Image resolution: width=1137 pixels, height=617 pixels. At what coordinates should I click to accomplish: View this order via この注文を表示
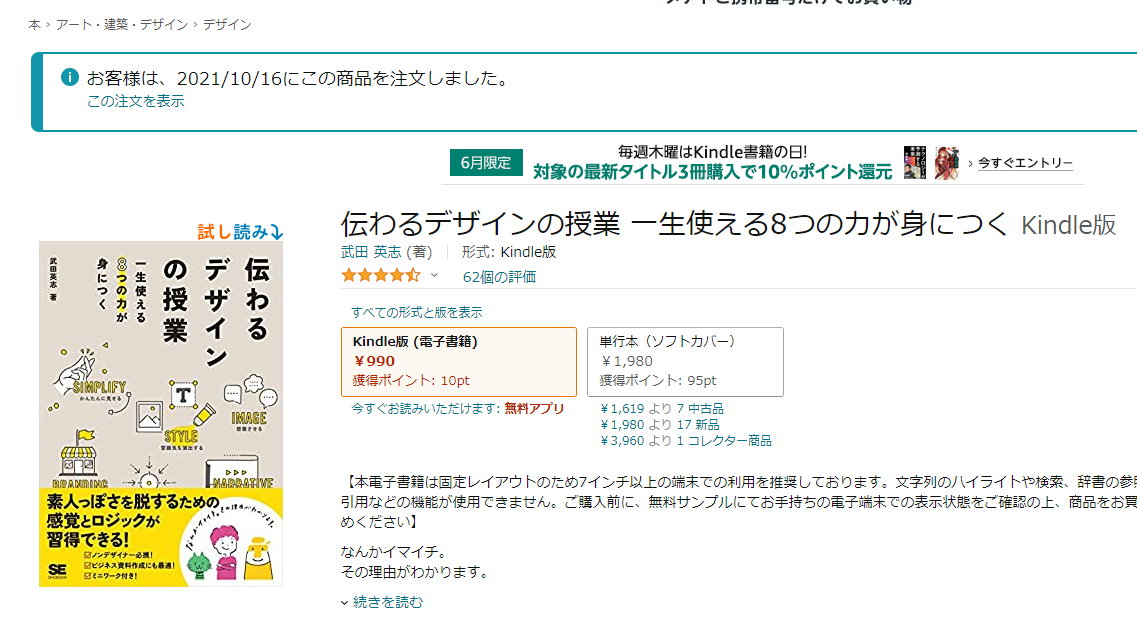136,101
